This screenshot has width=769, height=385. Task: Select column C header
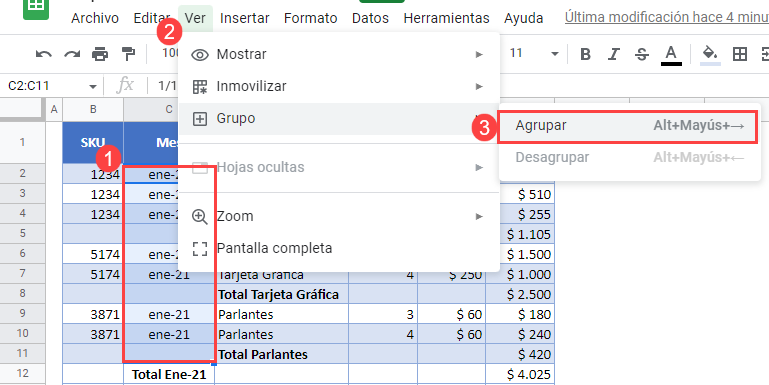click(169, 109)
